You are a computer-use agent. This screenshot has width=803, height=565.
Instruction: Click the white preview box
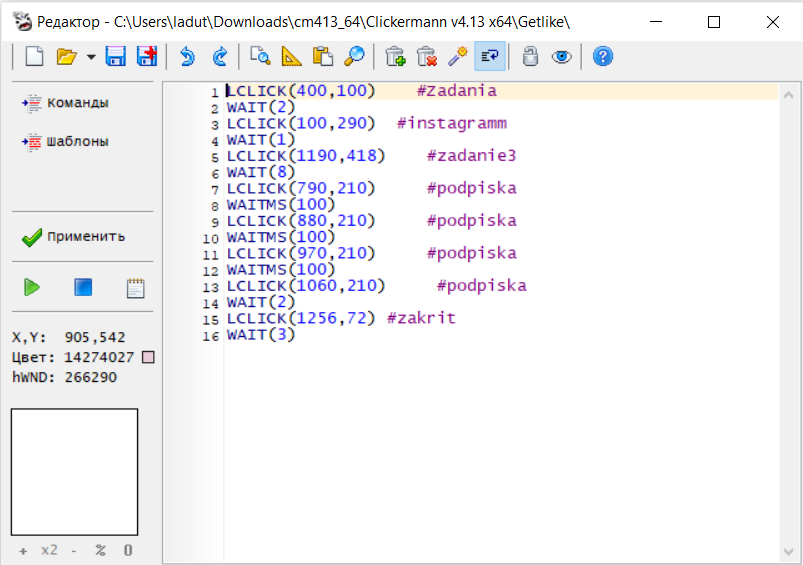point(75,472)
